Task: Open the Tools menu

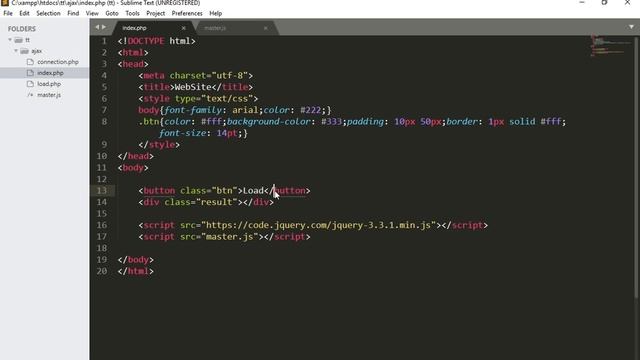Action: tap(132, 13)
